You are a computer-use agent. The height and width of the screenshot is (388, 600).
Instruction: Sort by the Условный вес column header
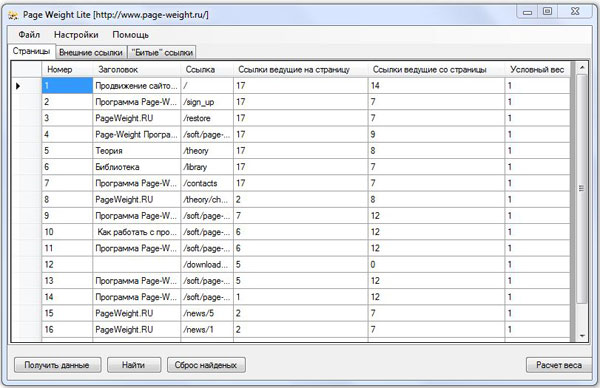[x=537, y=70]
